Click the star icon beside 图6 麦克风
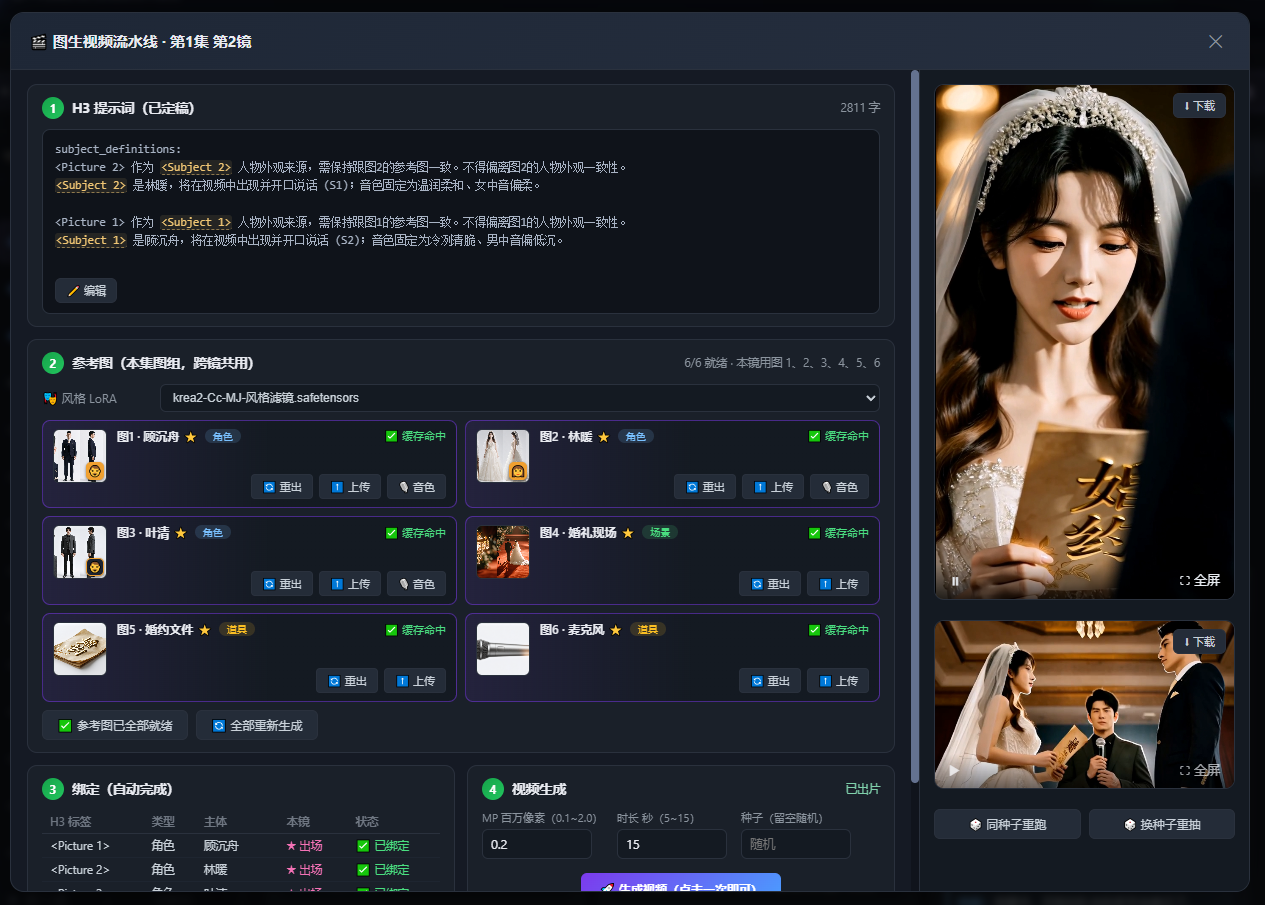The image size is (1265, 905). tap(615, 630)
